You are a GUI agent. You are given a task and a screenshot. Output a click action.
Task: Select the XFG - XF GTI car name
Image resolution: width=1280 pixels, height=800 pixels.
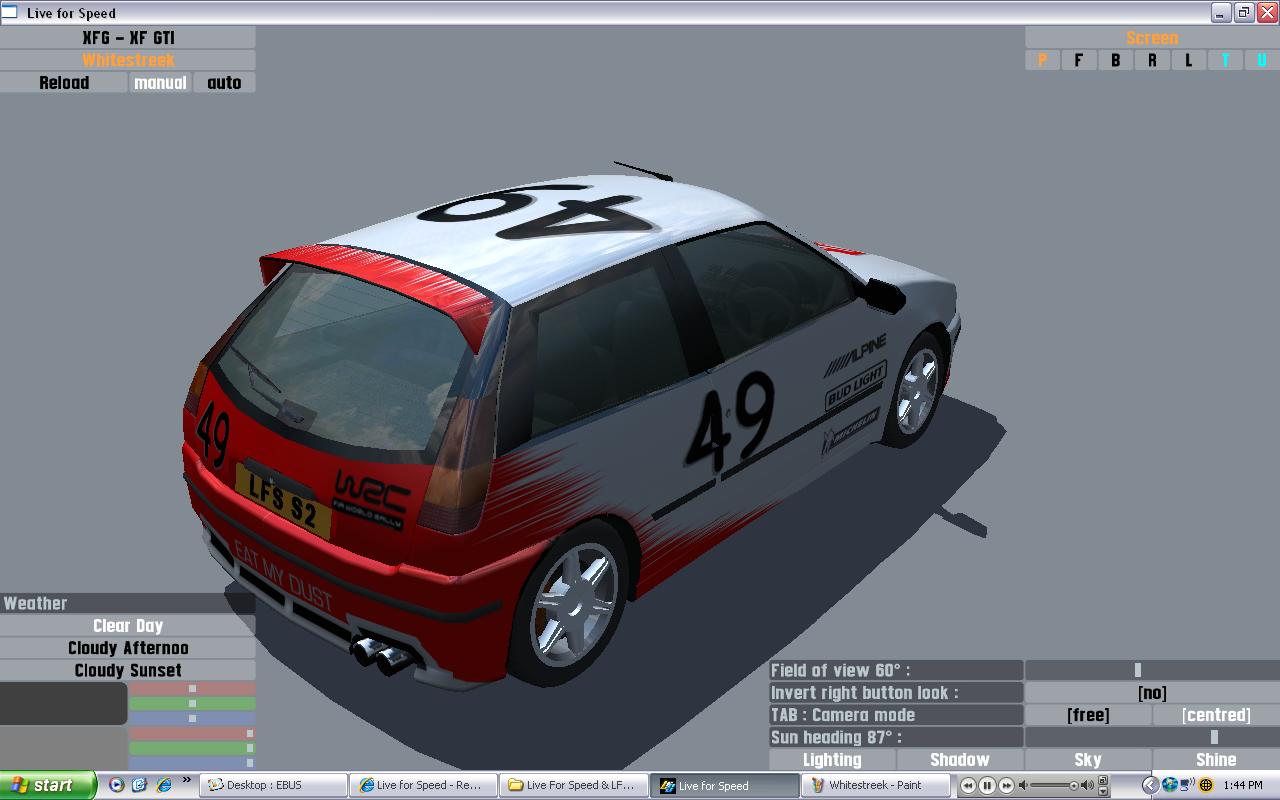128,37
